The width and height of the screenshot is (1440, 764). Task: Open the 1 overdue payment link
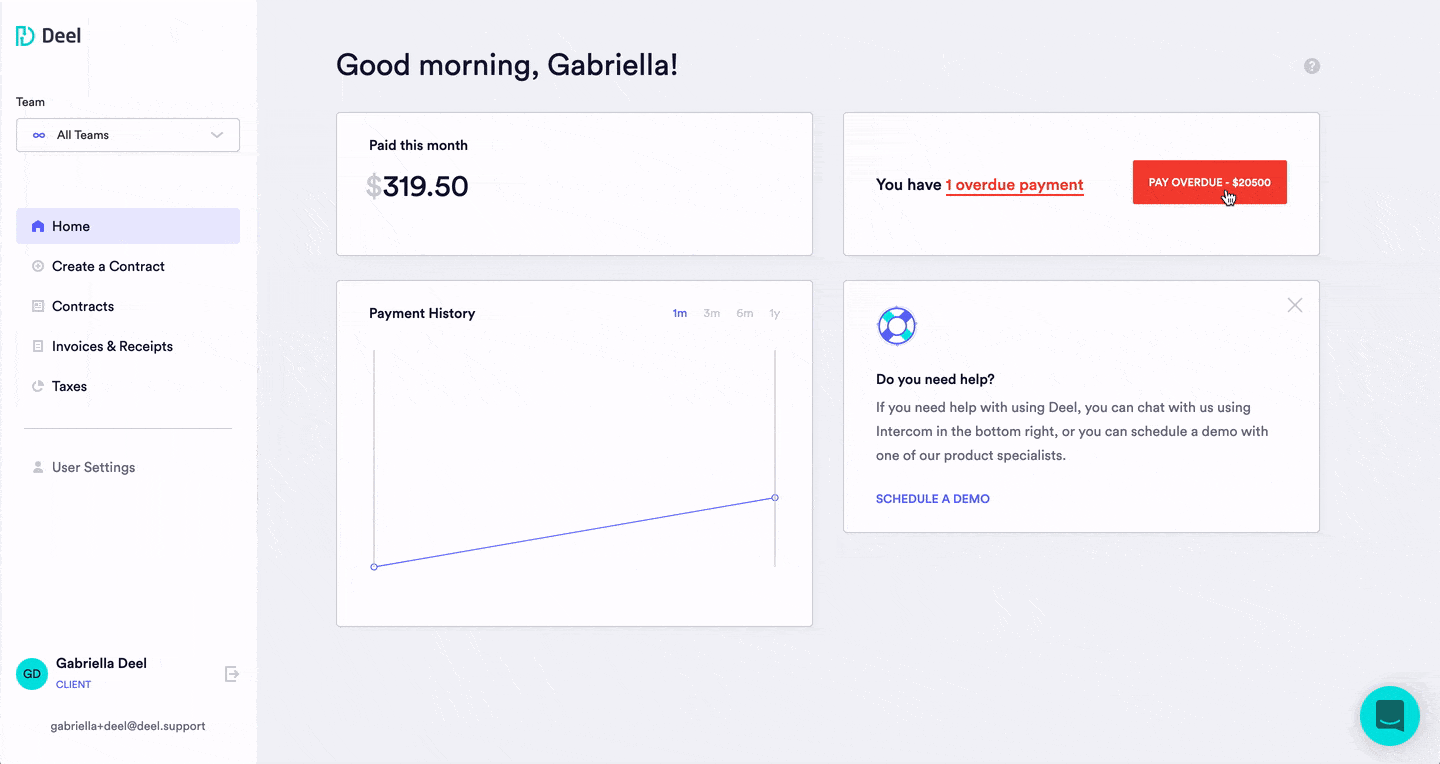coord(1014,185)
